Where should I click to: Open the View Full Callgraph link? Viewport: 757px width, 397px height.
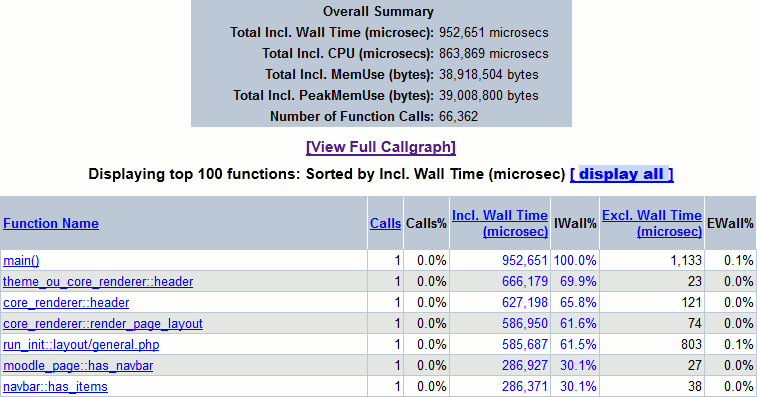point(380,147)
